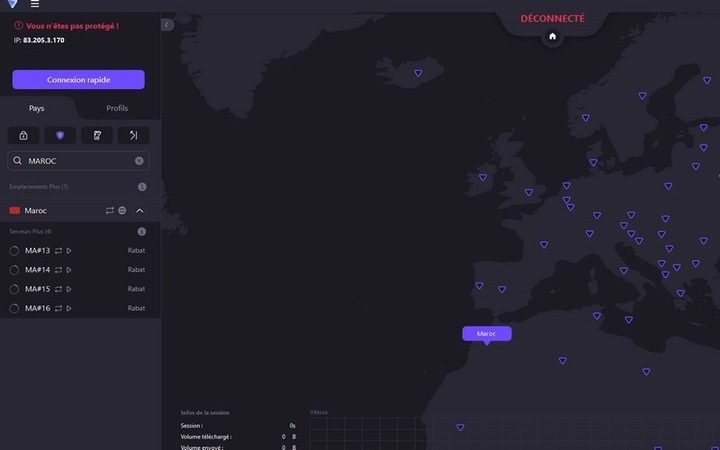Image resolution: width=720 pixels, height=450 pixels.
Task: Click the globe icon in Maroc row
Action: pos(122,211)
